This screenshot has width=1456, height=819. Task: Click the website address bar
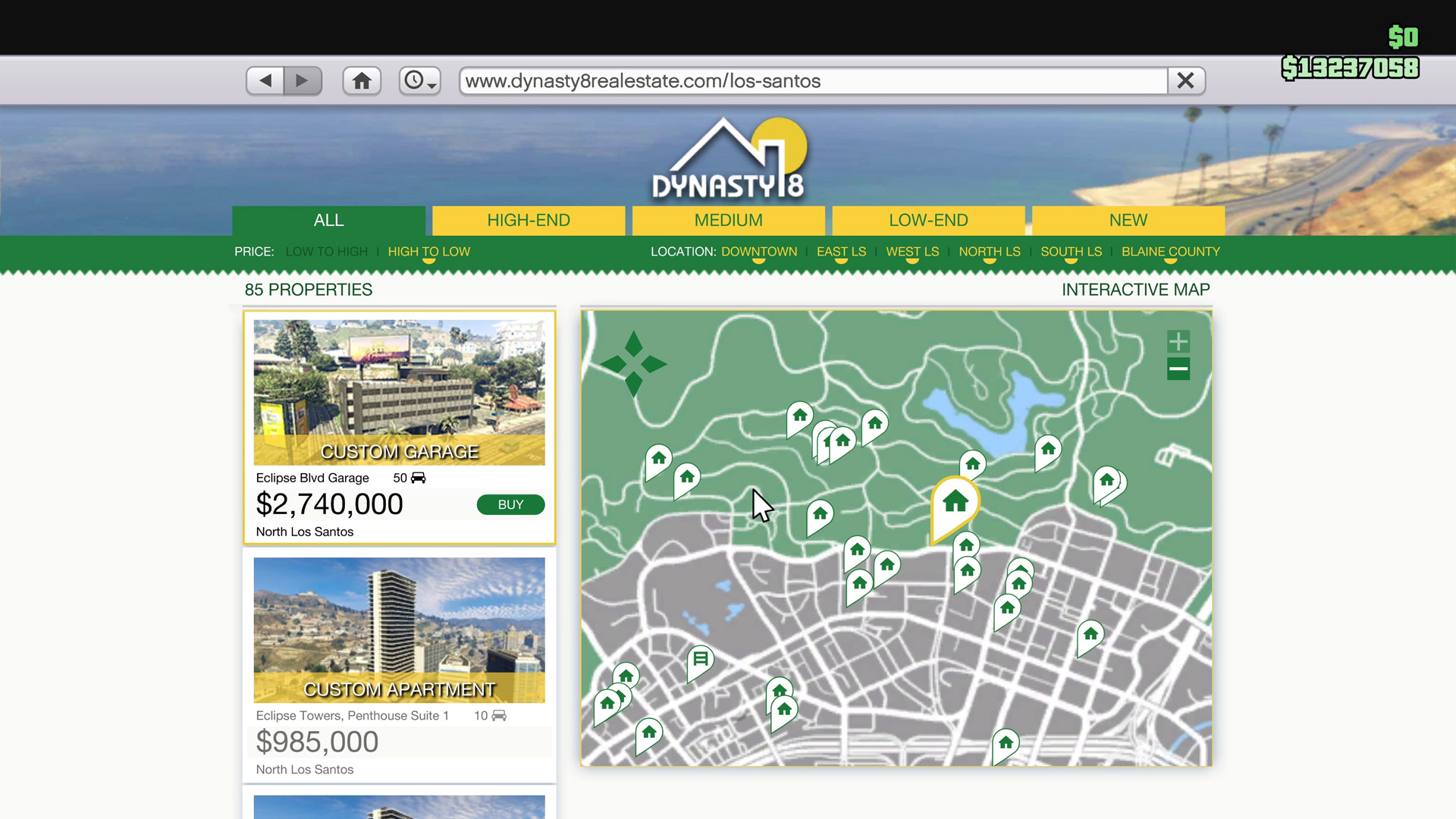[x=813, y=80]
